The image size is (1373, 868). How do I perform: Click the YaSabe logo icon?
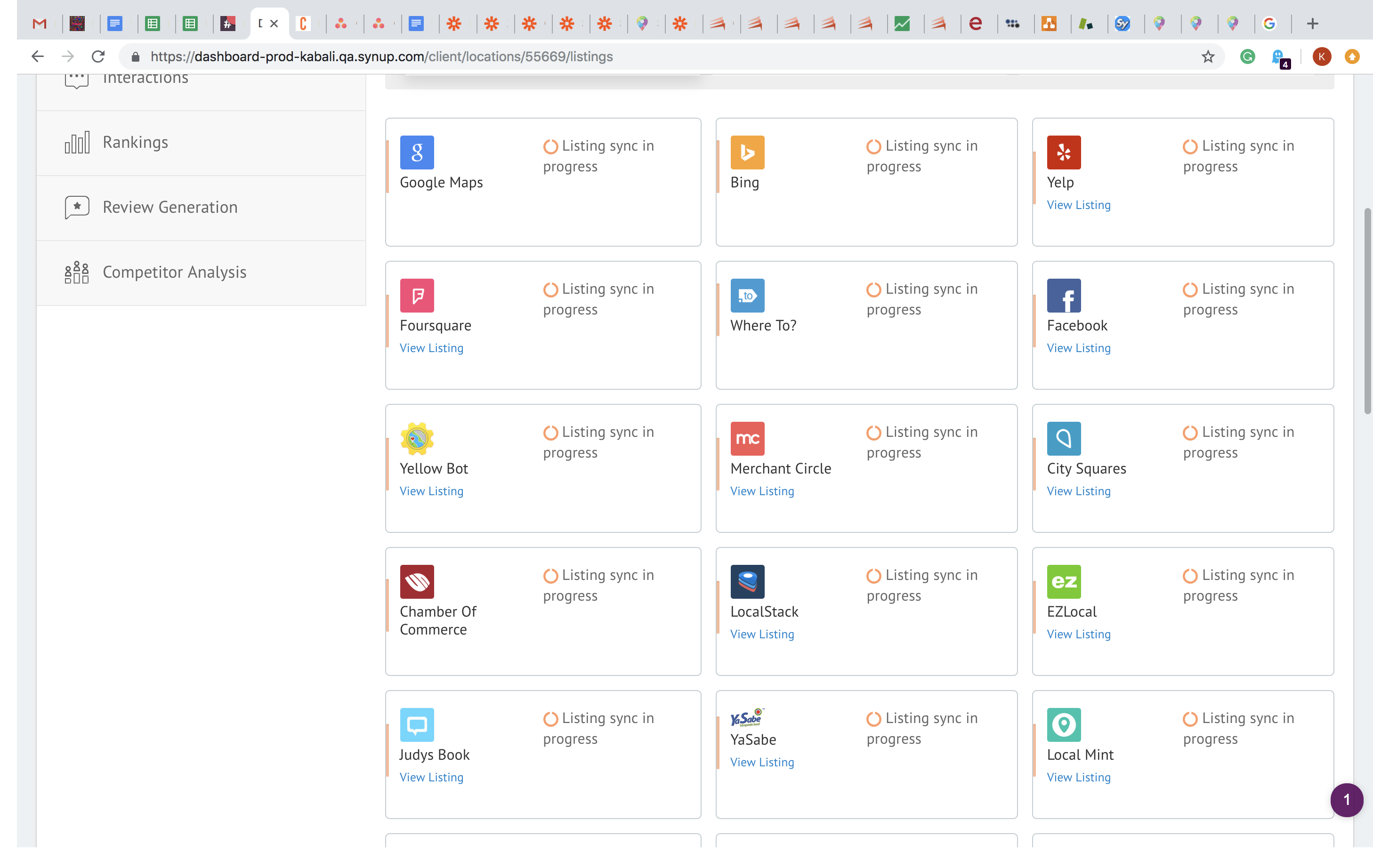[747, 717]
